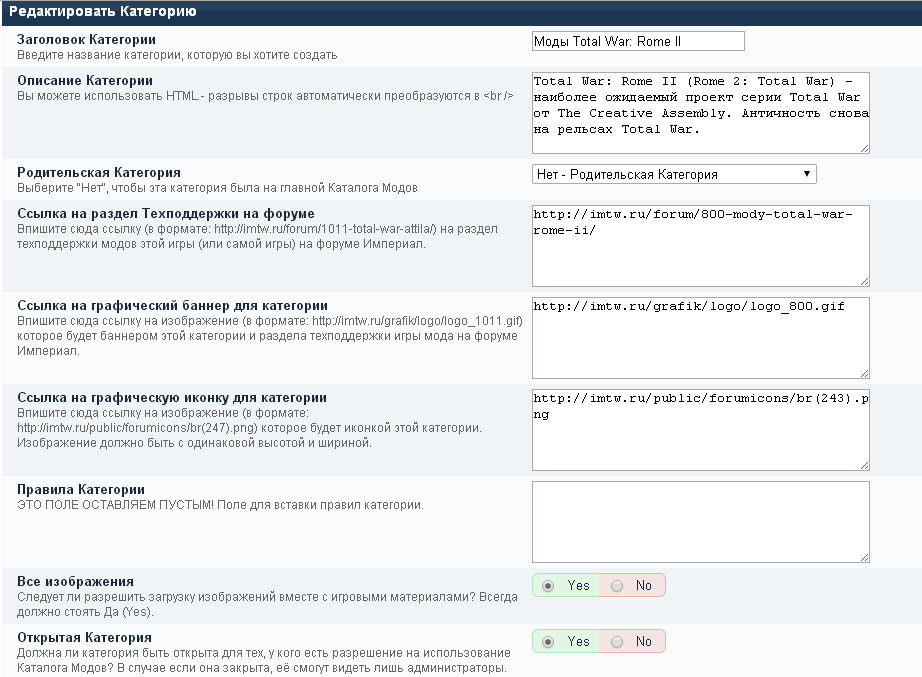Select No for "Открытая Категория"
Image resolution: width=922 pixels, height=677 pixels.
click(617, 642)
